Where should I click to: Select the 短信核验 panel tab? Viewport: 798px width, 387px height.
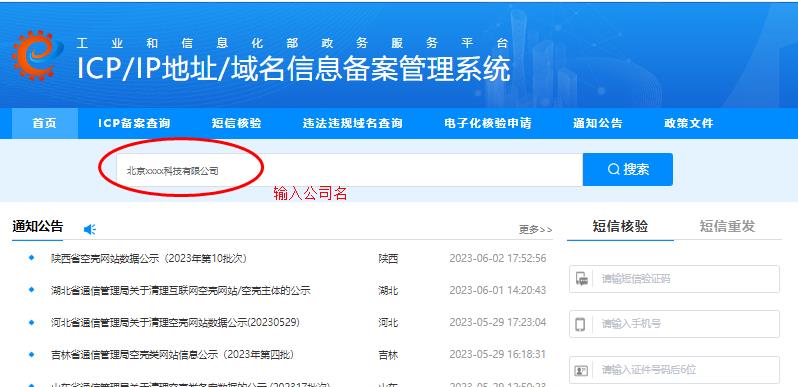click(620, 227)
